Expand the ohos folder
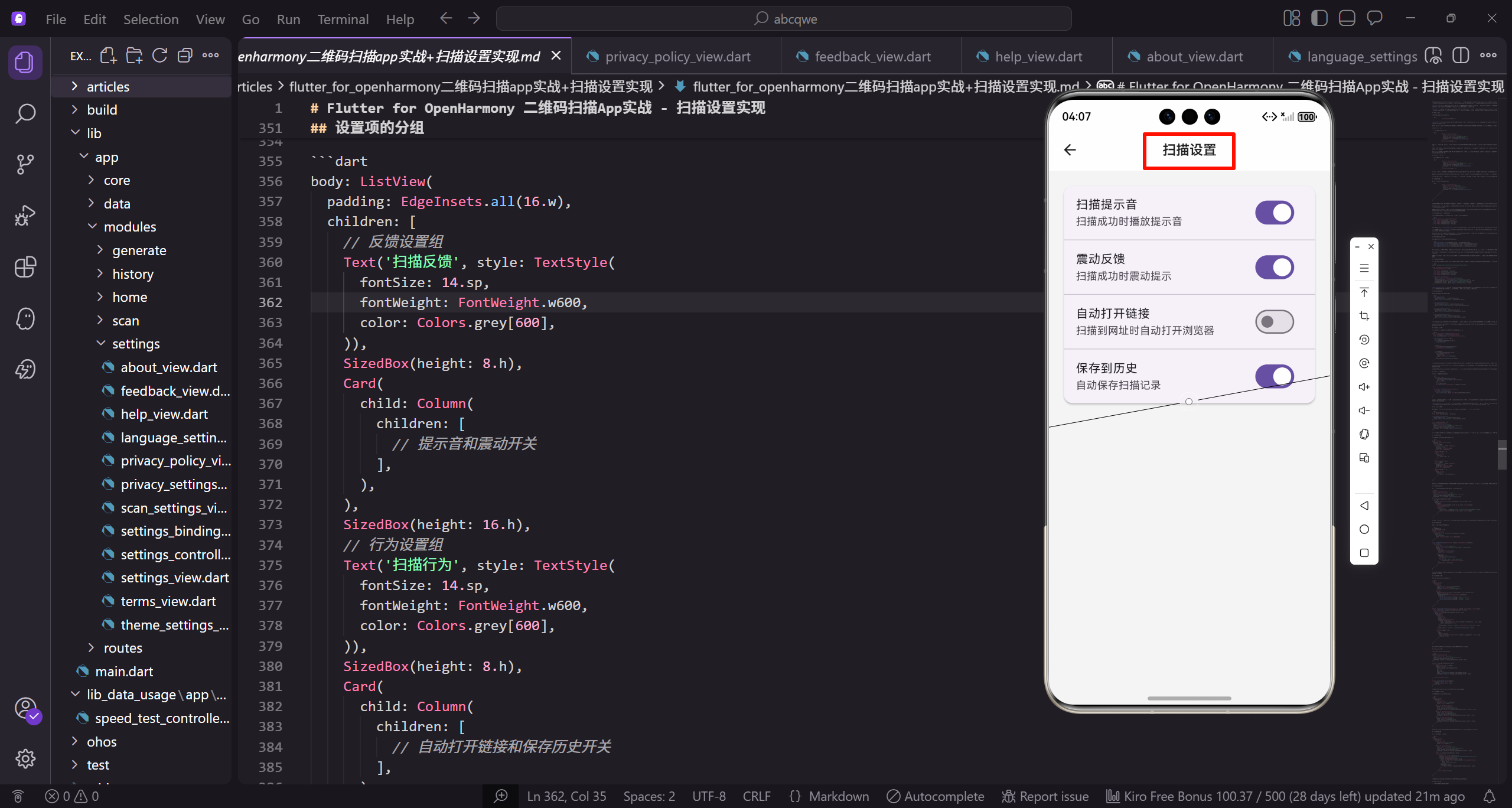This screenshot has height=808, width=1512. coord(142,742)
